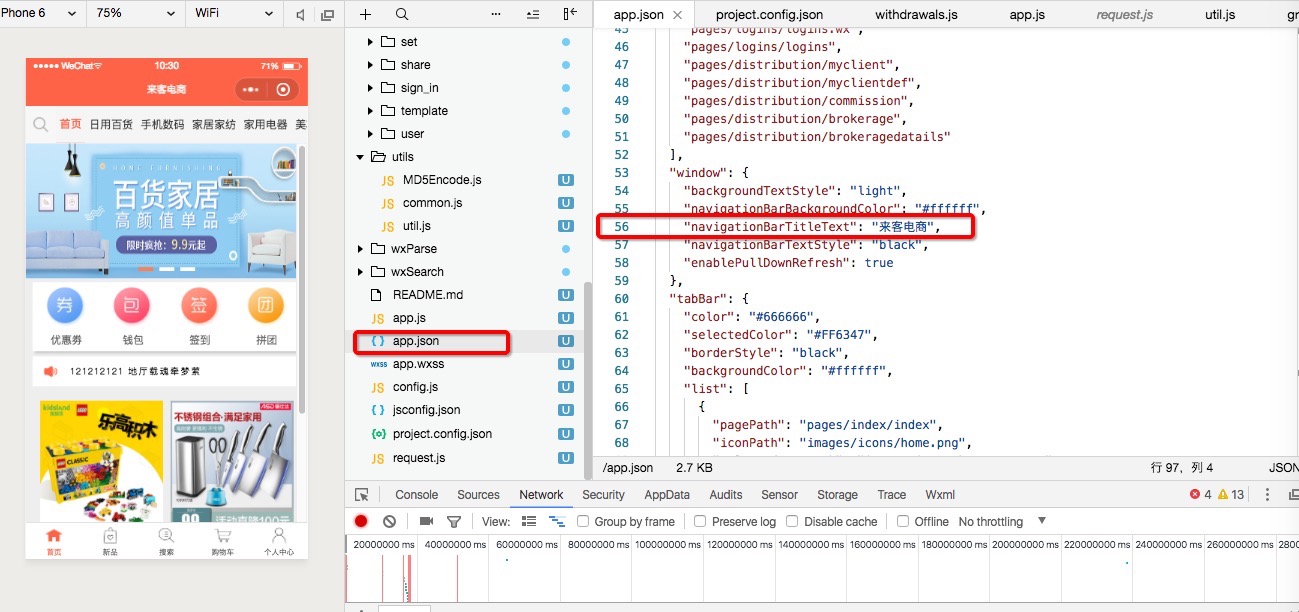Screen dimensions: 1299x612
Task: Expand the wxParse folder
Action: pyautogui.click(x=360, y=249)
